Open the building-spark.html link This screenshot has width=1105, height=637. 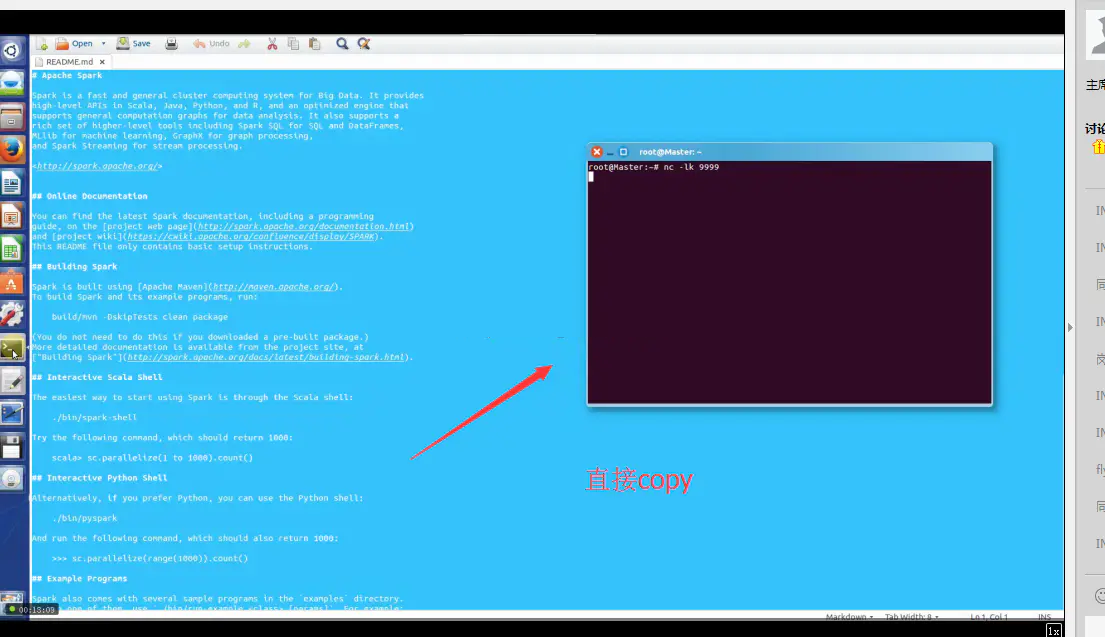[x=266, y=357]
